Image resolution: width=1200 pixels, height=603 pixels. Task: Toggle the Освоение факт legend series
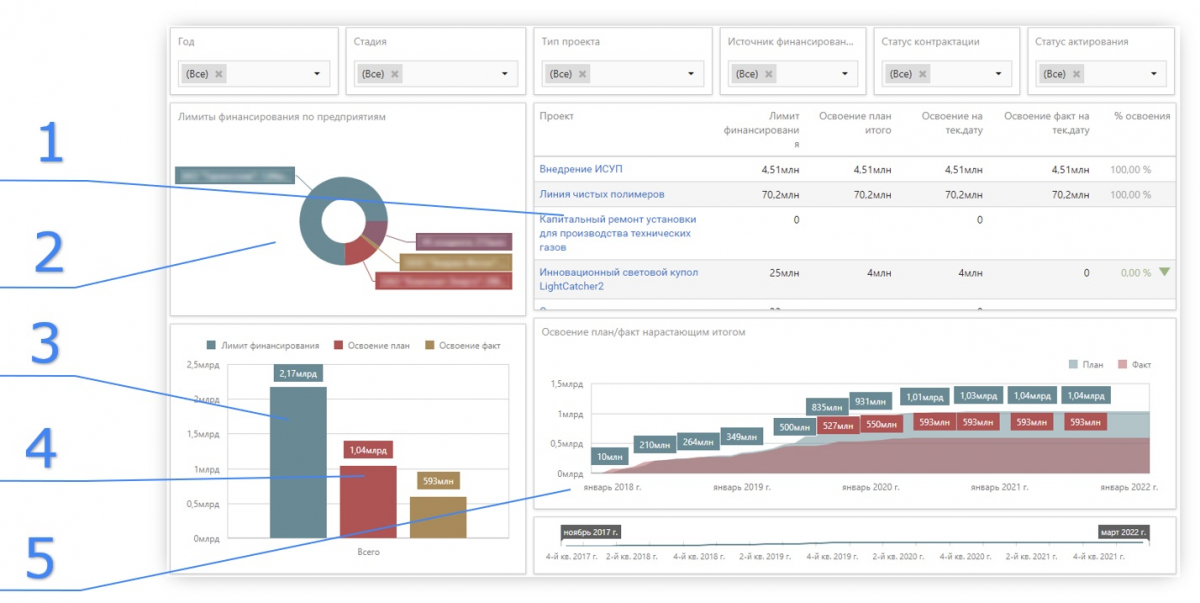463,346
